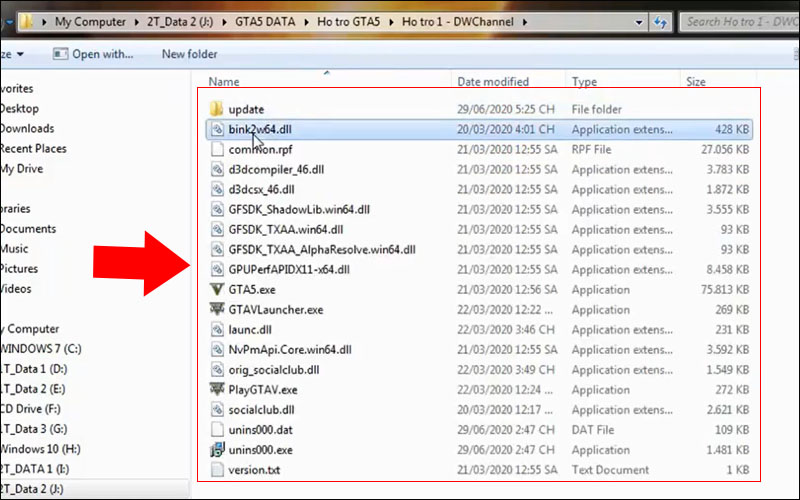Open My Drive in the navigation pane
The height and width of the screenshot is (500, 800).
tap(21, 169)
